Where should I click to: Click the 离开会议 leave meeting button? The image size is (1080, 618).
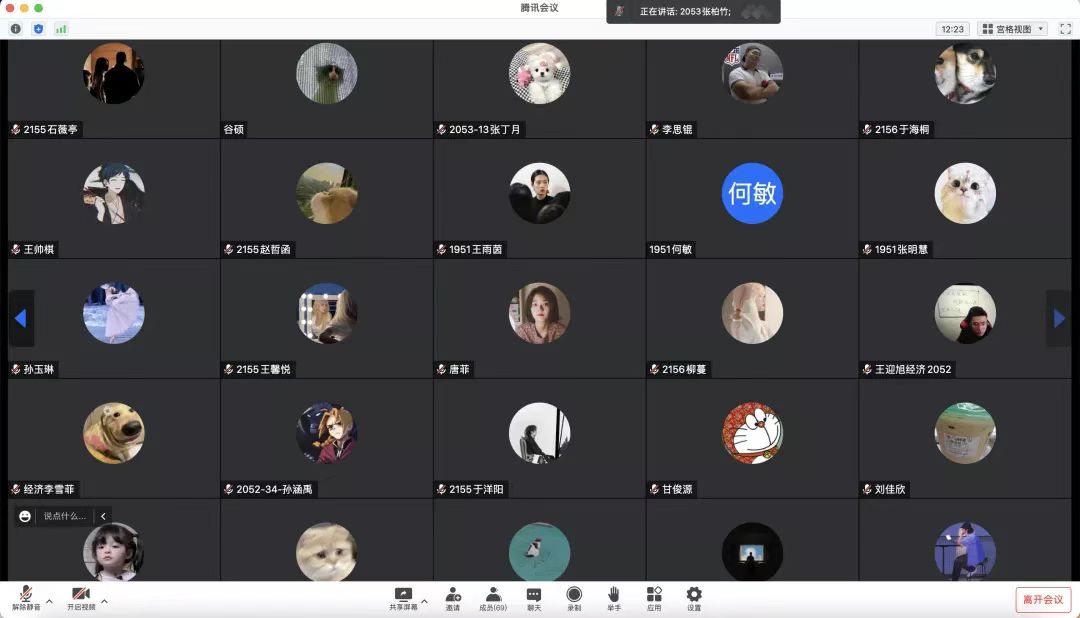pos(1043,599)
